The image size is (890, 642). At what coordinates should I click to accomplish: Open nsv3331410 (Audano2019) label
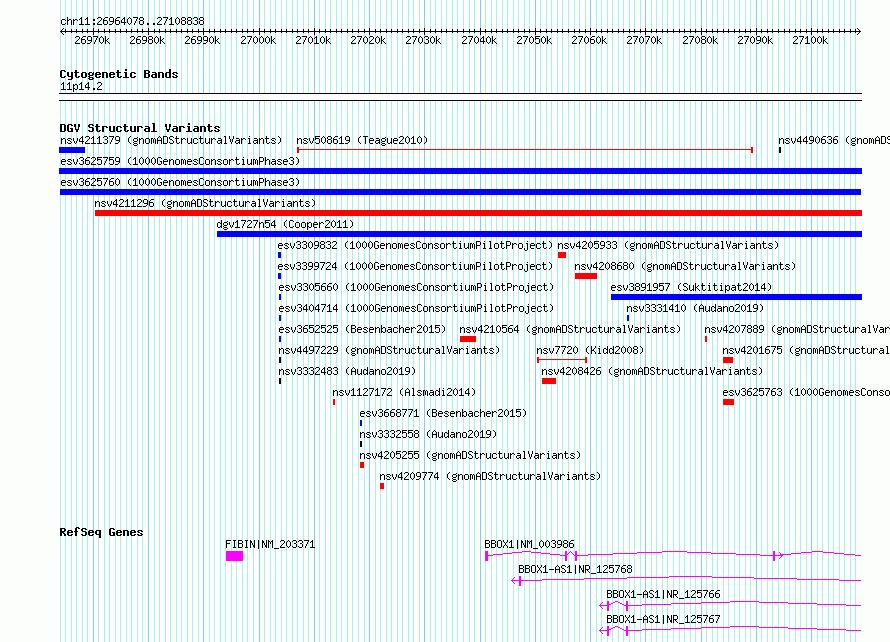[695, 308]
